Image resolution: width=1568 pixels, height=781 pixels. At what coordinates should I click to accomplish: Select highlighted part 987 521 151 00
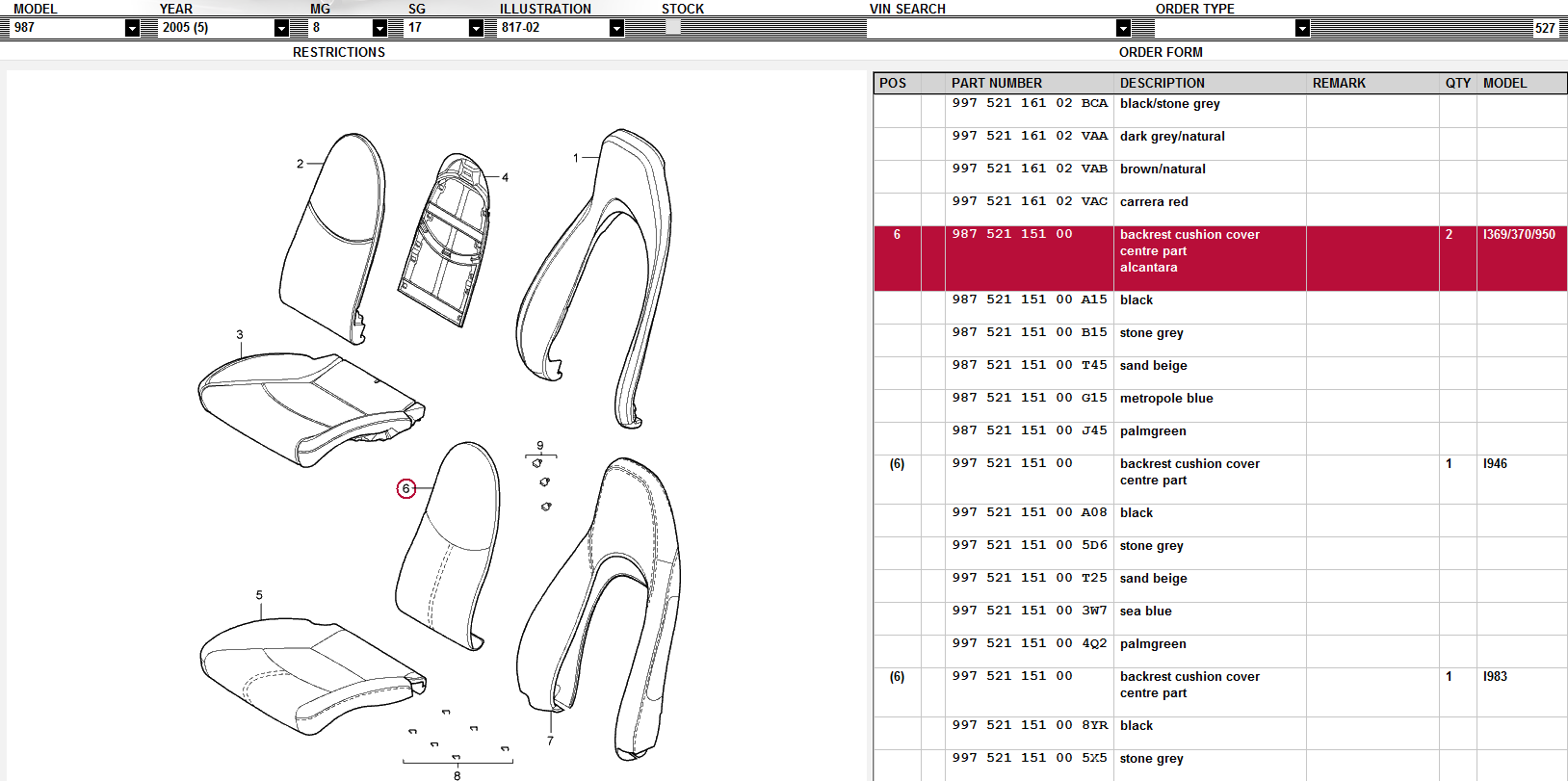1012,234
